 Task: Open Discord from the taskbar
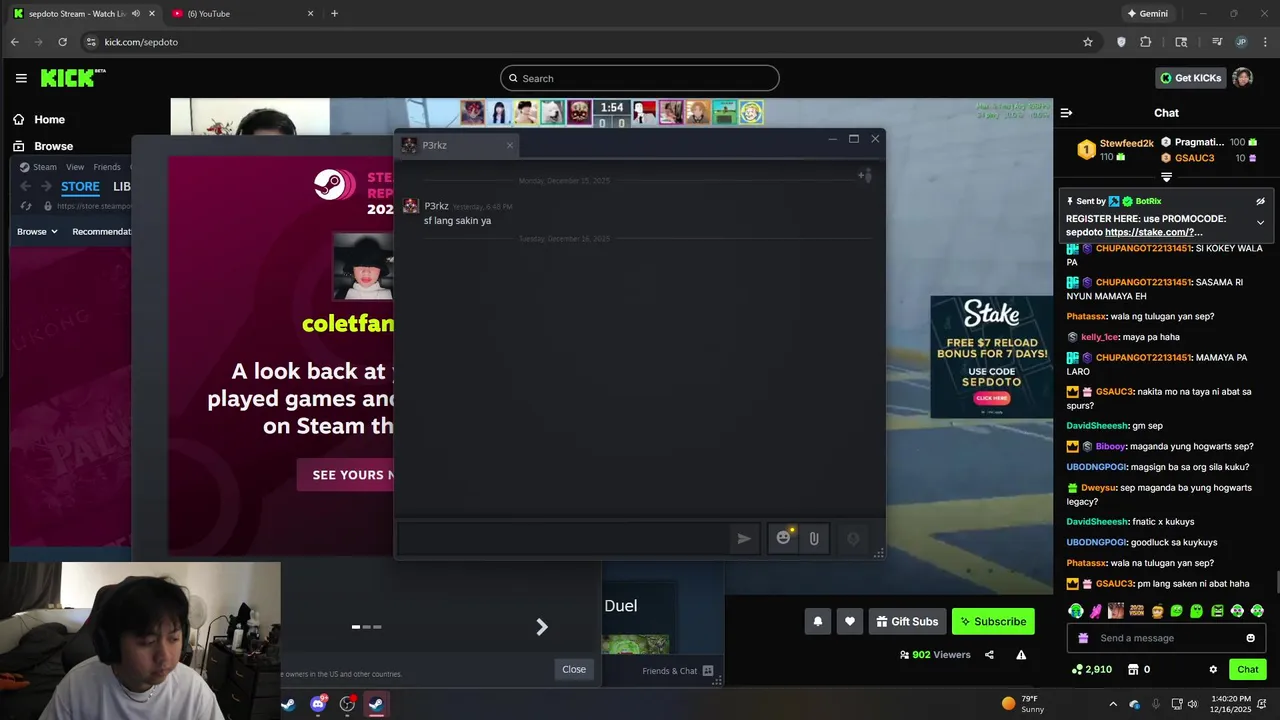(318, 704)
